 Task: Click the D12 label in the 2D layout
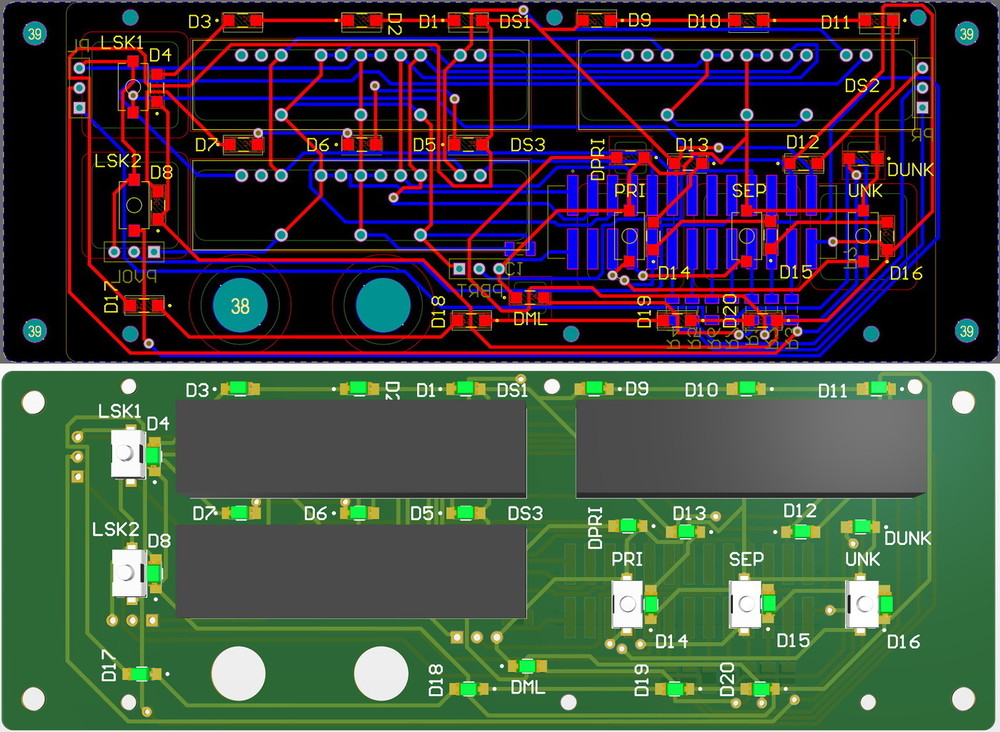click(x=802, y=142)
